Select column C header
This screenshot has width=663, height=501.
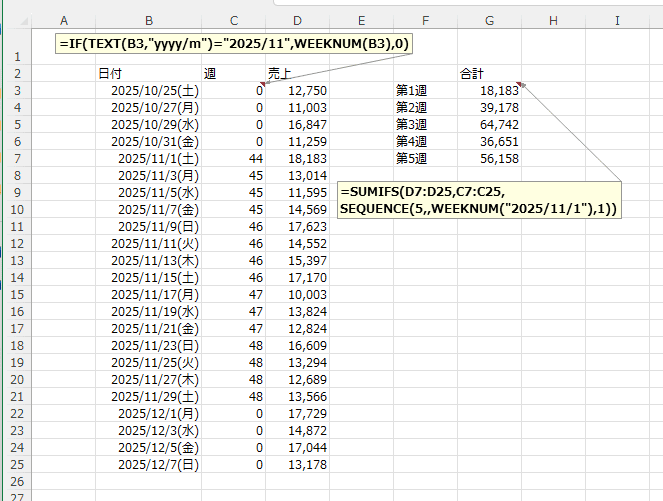234,20
